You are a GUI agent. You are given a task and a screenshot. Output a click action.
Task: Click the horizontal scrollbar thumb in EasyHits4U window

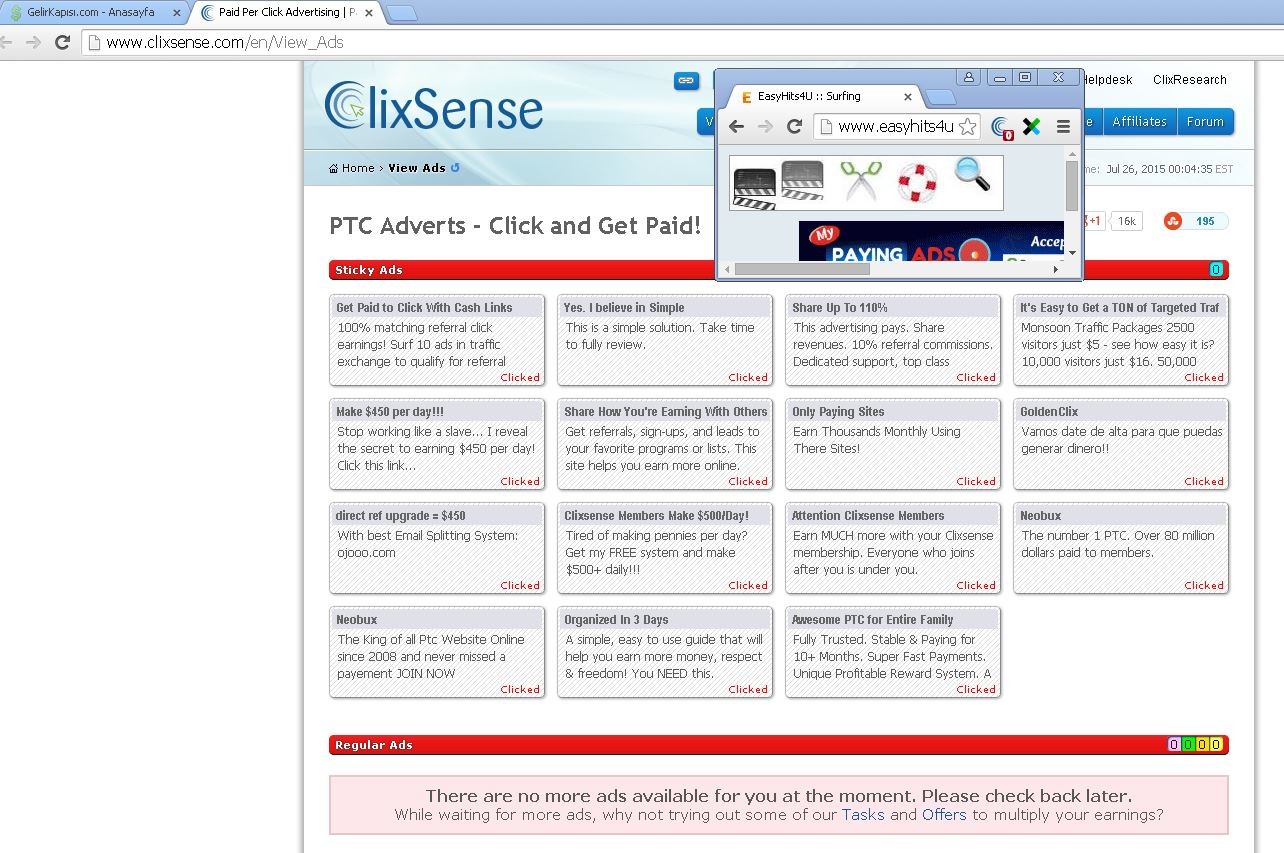[x=802, y=269]
